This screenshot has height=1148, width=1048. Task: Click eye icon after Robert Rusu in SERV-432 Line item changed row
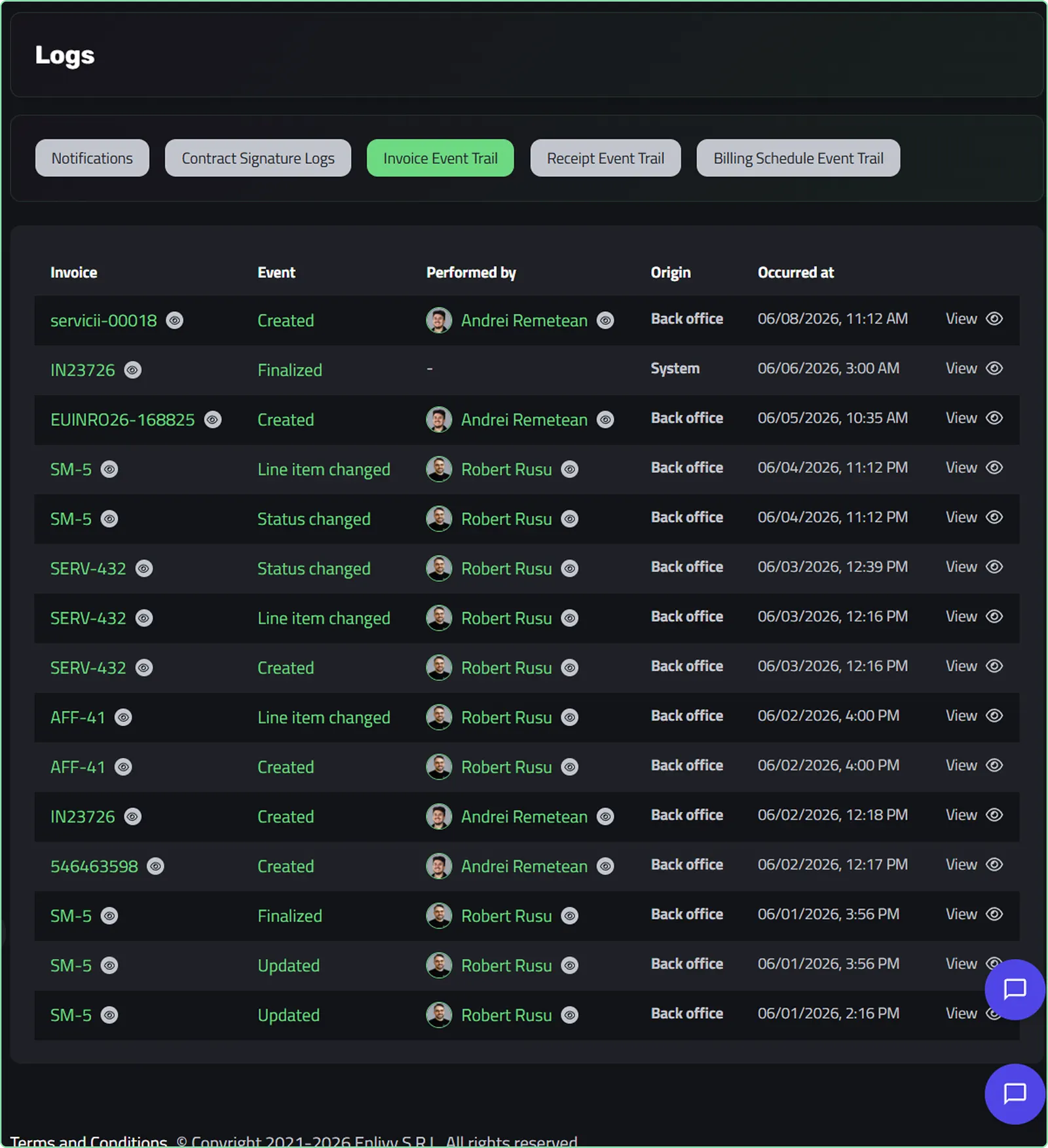coord(571,618)
